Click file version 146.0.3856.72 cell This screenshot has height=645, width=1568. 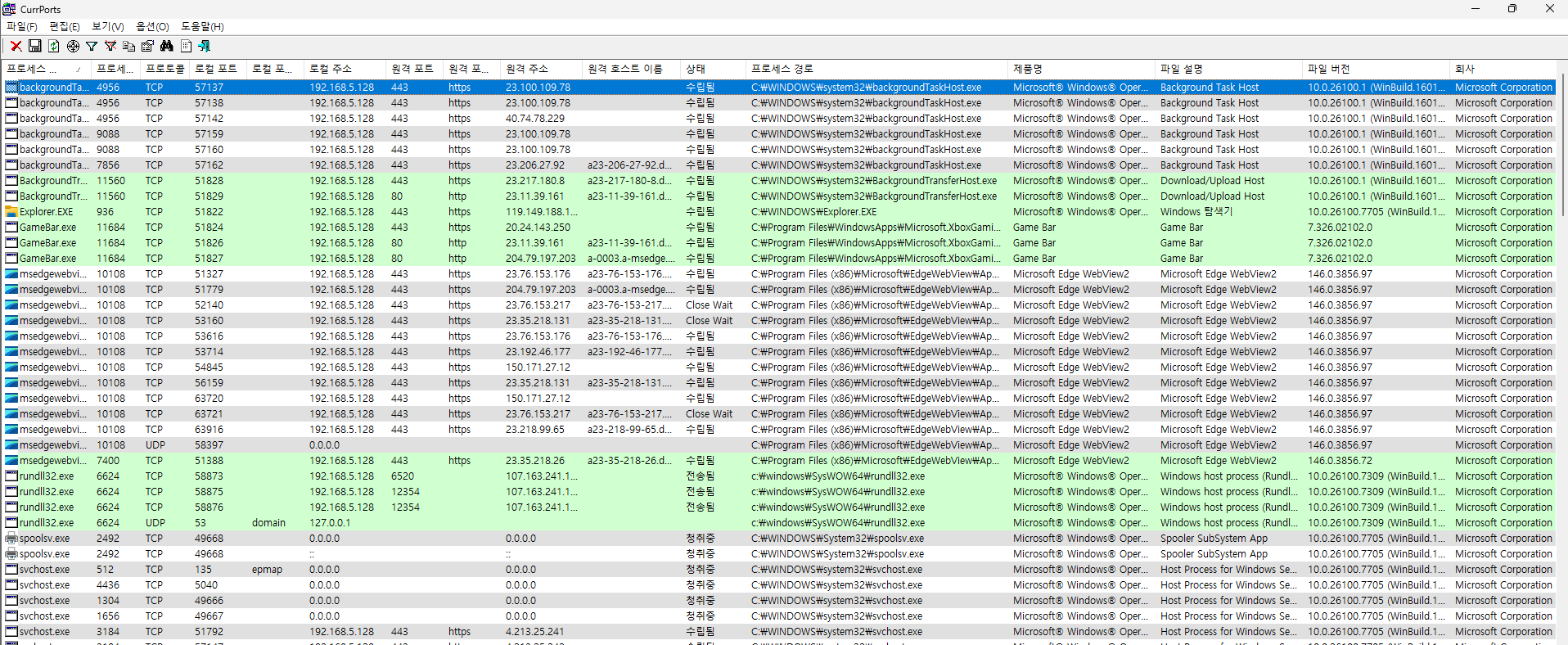(1340, 460)
